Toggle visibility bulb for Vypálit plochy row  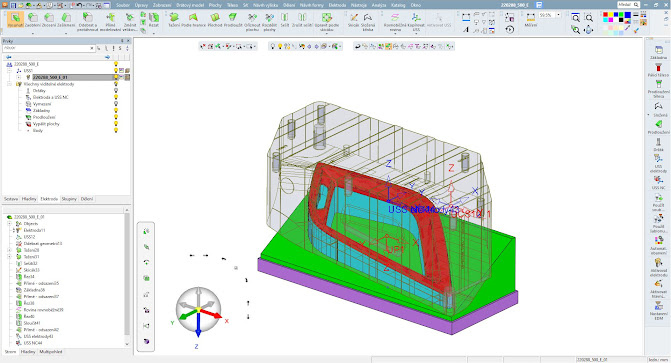pos(116,124)
